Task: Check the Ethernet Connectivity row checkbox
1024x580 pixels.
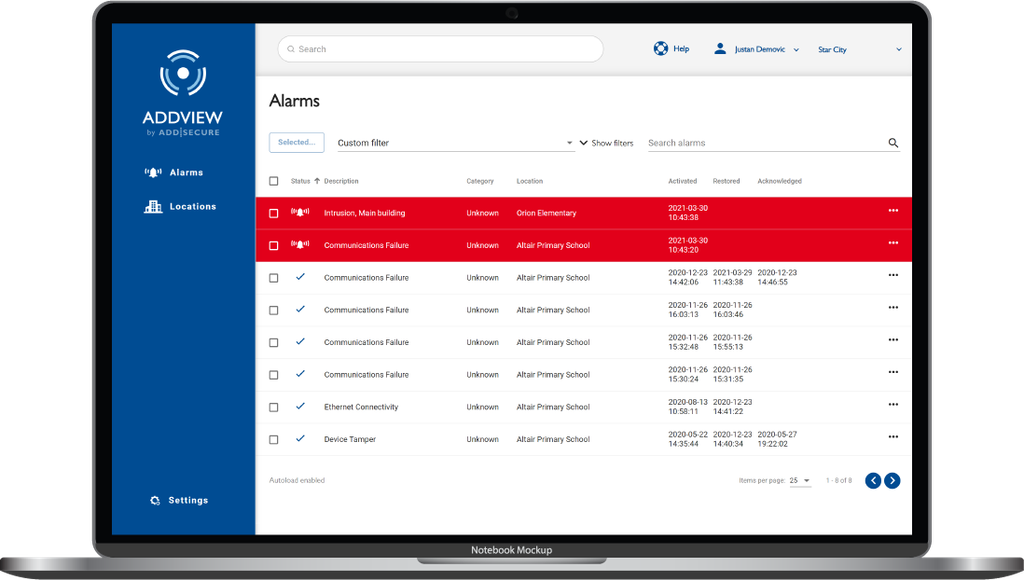Action: [x=274, y=408]
